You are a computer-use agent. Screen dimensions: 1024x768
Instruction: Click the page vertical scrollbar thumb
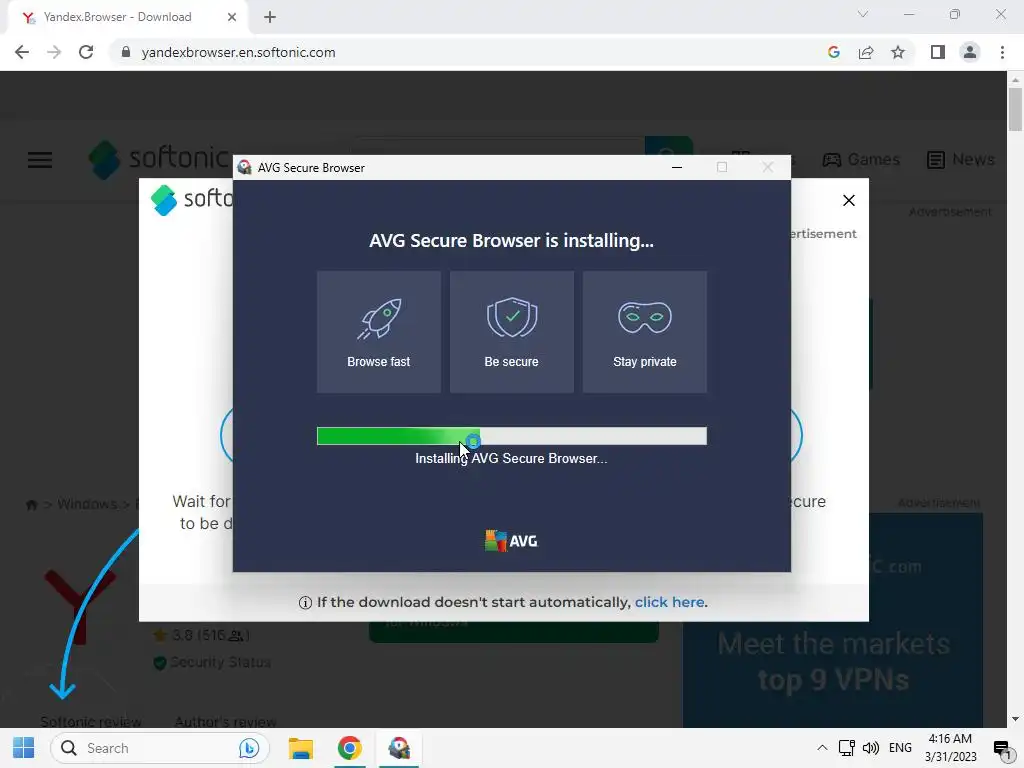1015,109
